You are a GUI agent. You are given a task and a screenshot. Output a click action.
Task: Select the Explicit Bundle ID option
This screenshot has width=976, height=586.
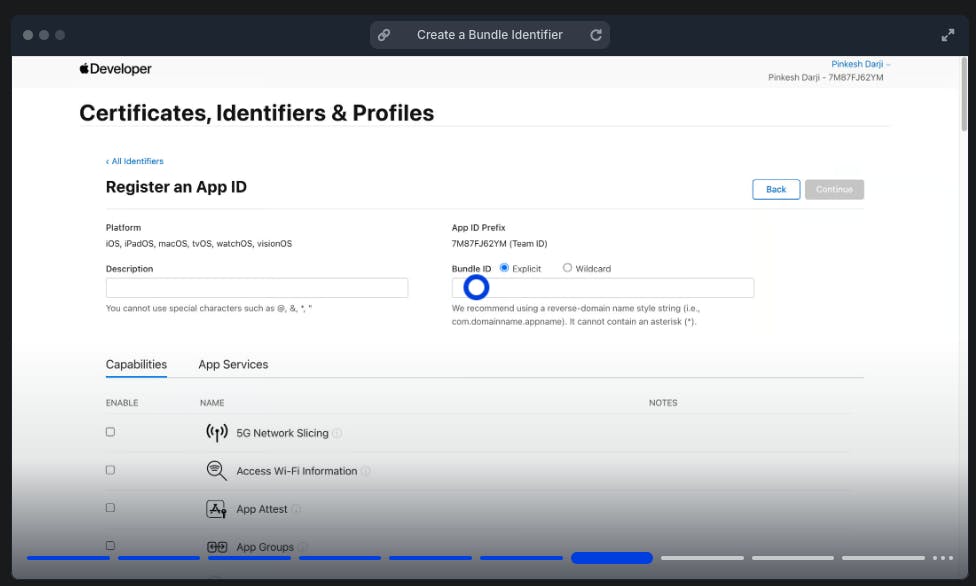[x=504, y=268]
